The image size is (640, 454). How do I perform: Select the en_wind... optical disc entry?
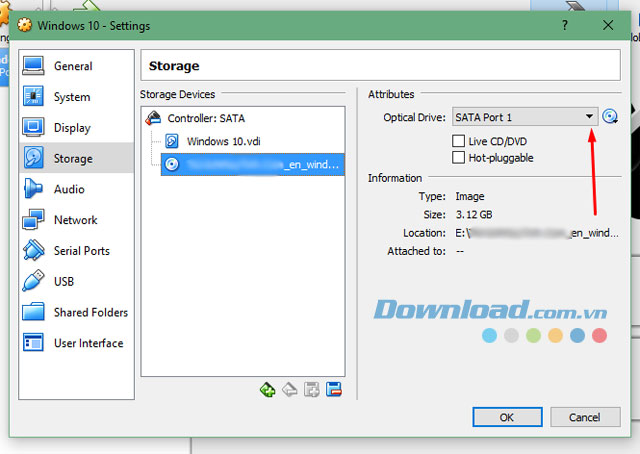click(x=252, y=165)
